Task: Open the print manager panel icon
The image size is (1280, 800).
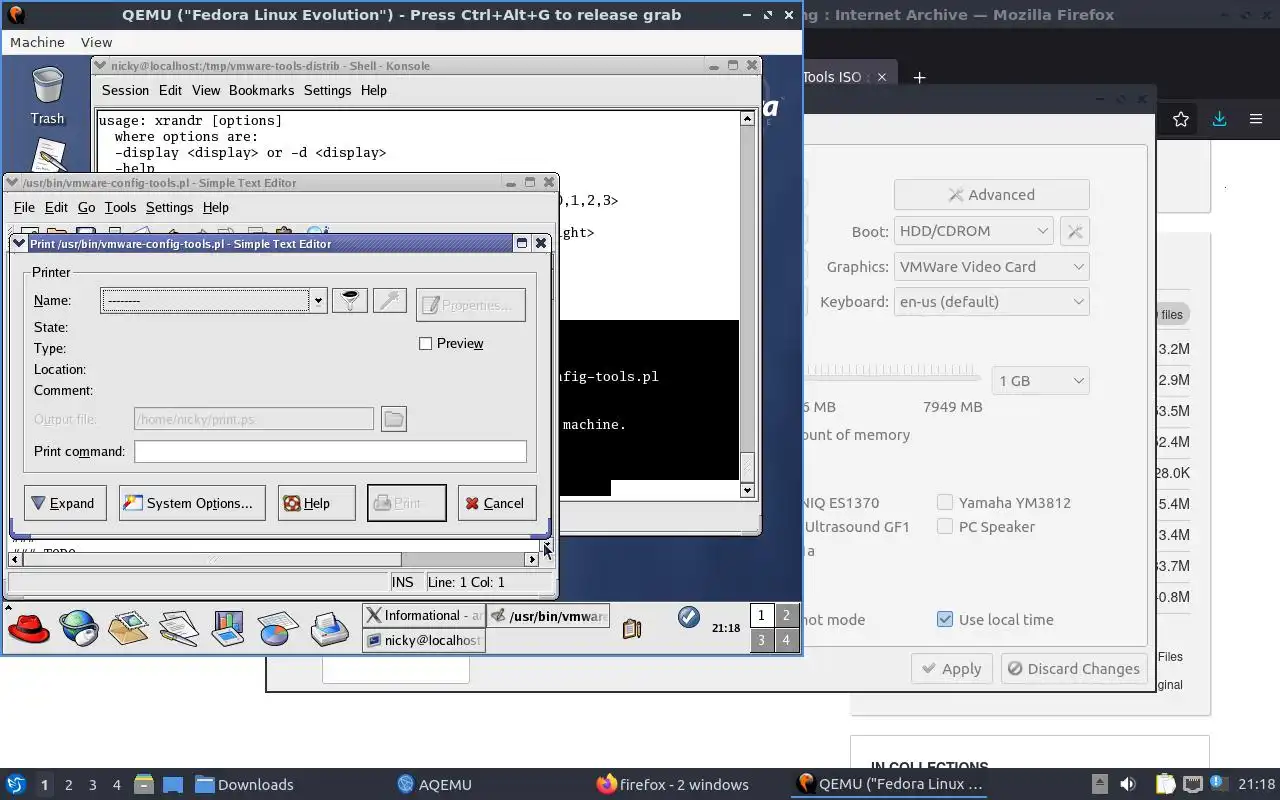Action: click(x=329, y=628)
